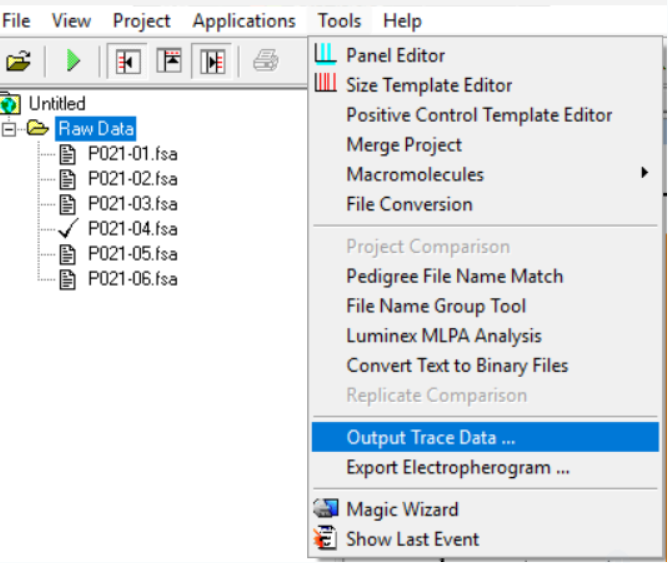The image size is (668, 563).
Task: Open the Applications menu
Action: (244, 21)
